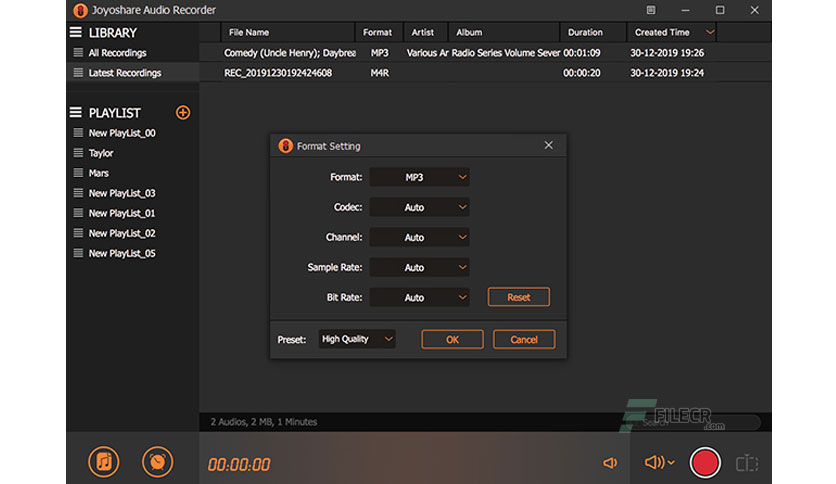The image size is (836, 484).
Task: Click the M4R format cell
Action: pos(380,73)
